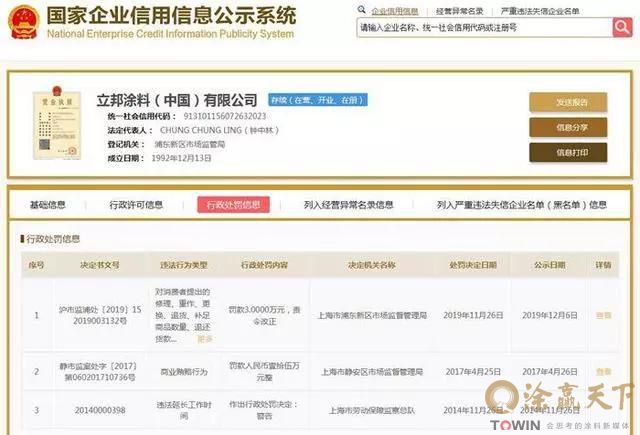Image resolution: width=640 pixels, height=435 pixels.
Task: Switch to the 基础信息 tab
Action: click(x=48, y=205)
